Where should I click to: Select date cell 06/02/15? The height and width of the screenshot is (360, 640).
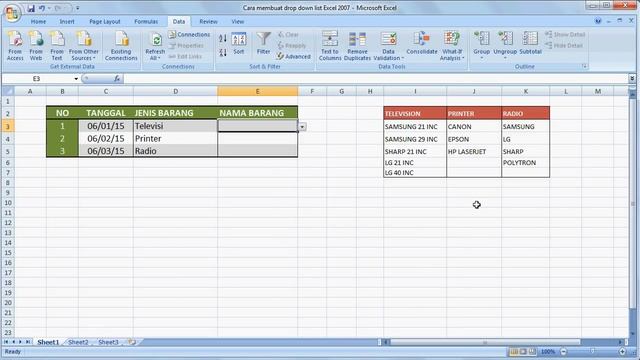coord(106,138)
